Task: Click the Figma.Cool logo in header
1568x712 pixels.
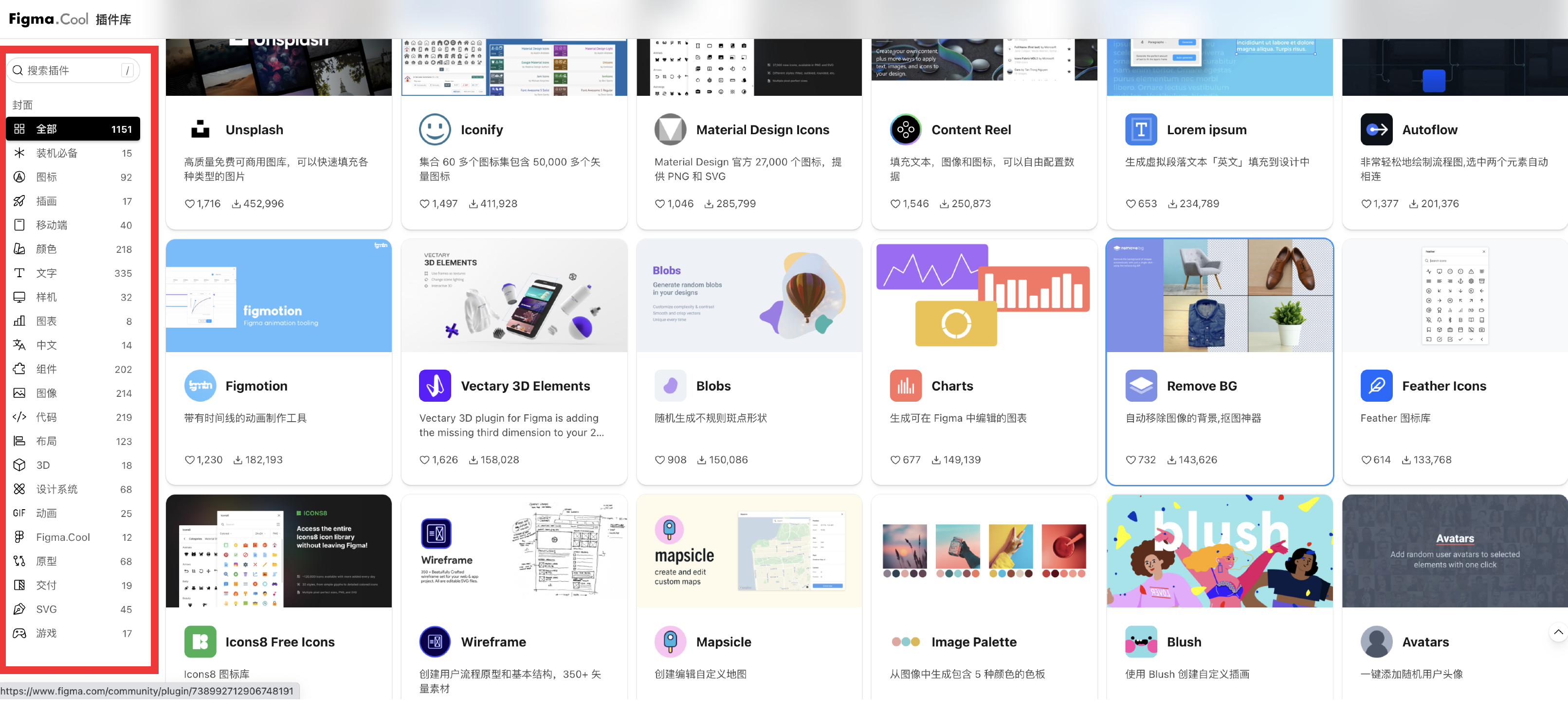Action: coord(48,19)
